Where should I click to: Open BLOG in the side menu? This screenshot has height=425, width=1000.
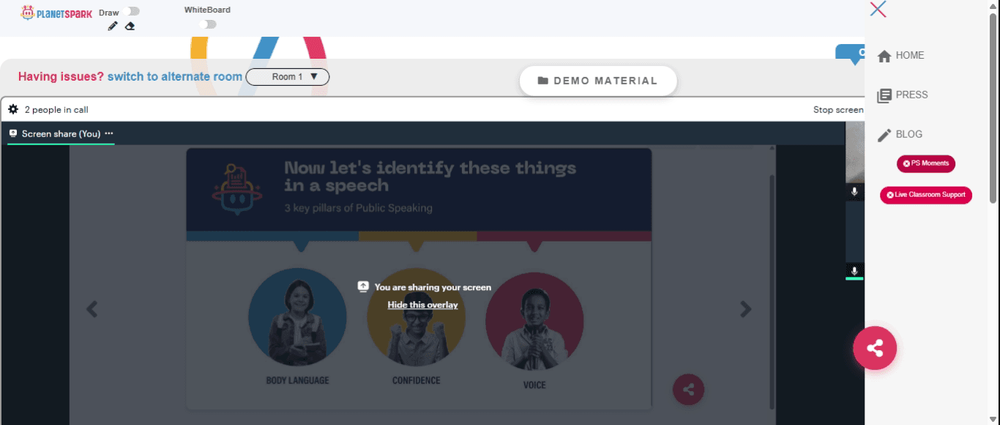click(x=900, y=135)
